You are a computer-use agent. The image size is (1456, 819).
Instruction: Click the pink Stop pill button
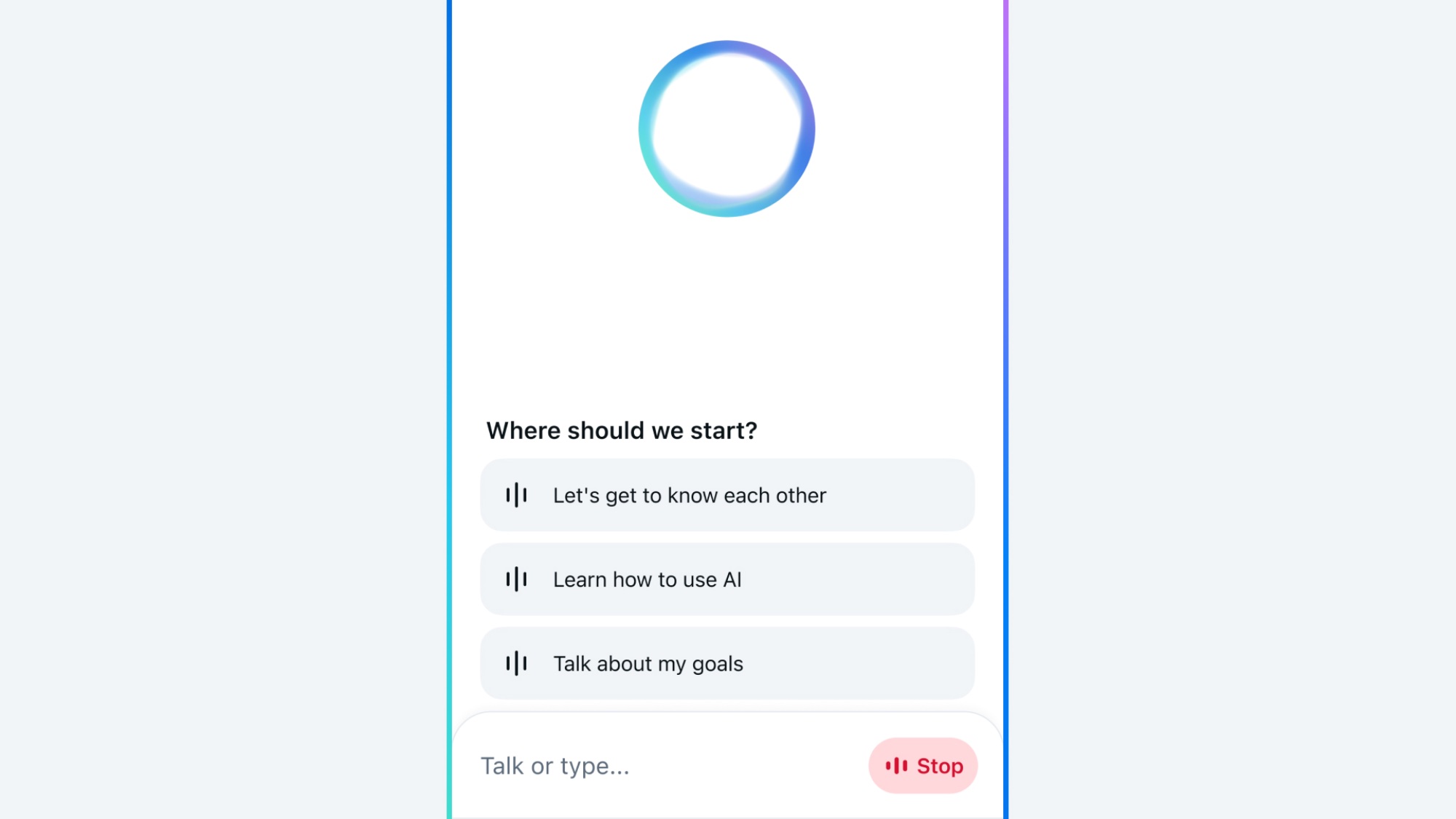(x=922, y=766)
